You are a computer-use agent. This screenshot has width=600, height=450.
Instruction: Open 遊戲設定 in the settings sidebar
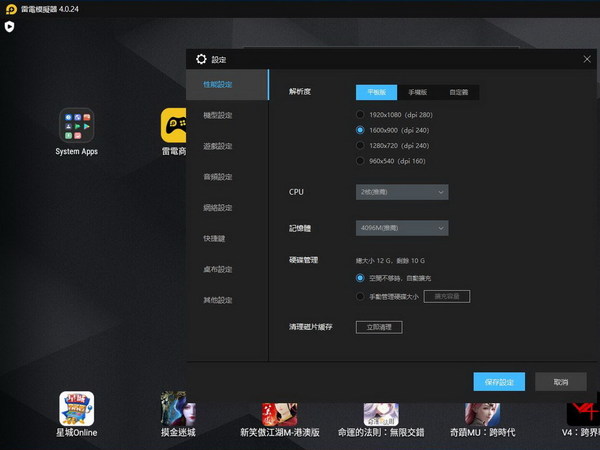(x=217, y=146)
